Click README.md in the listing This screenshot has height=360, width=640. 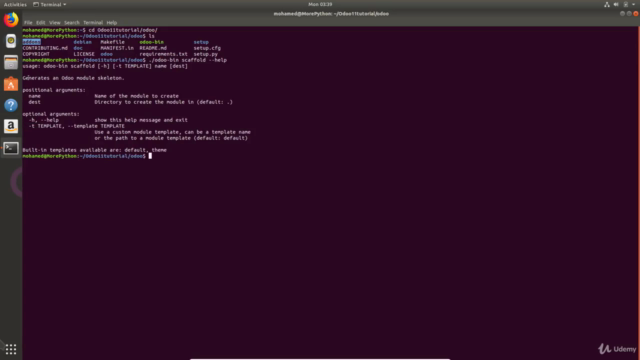click(153, 48)
